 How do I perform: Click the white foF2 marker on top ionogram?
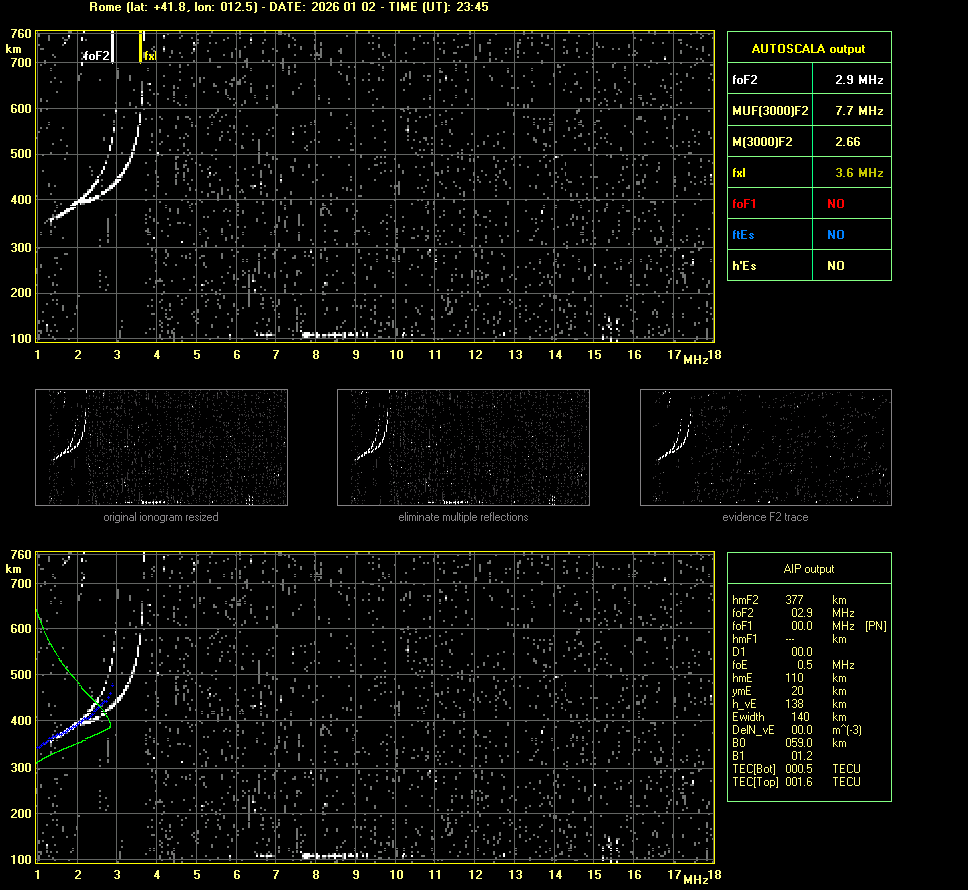click(113, 47)
